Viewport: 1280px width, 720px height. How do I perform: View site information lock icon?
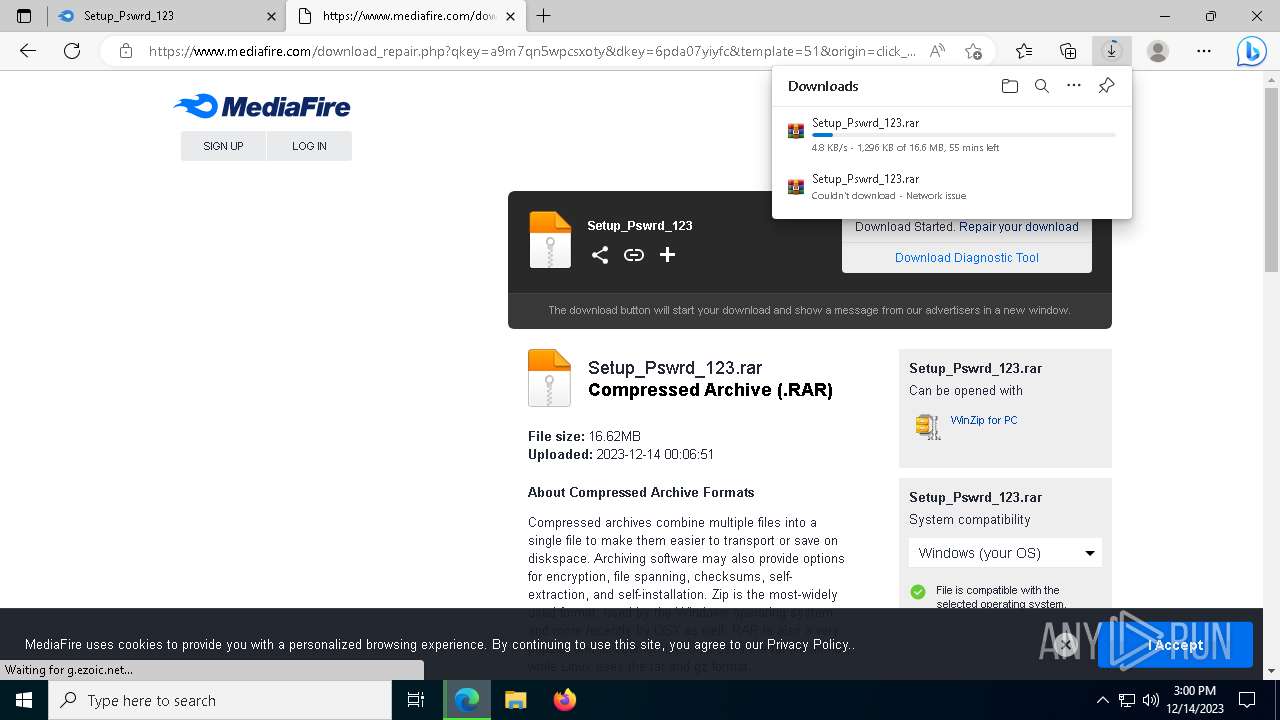pyautogui.click(x=126, y=51)
